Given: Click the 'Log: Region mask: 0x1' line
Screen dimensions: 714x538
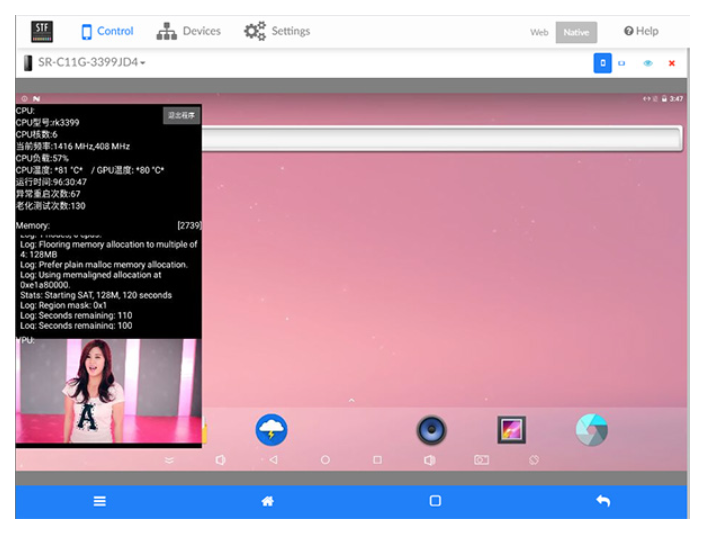Looking at the screenshot, I should [63, 305].
